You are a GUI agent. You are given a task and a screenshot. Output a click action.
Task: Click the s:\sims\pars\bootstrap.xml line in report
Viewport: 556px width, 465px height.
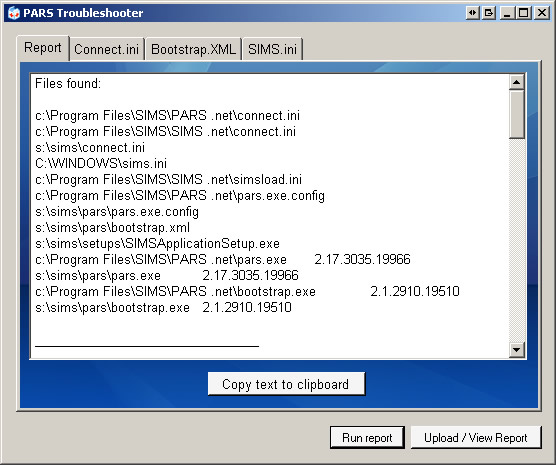tap(112, 227)
